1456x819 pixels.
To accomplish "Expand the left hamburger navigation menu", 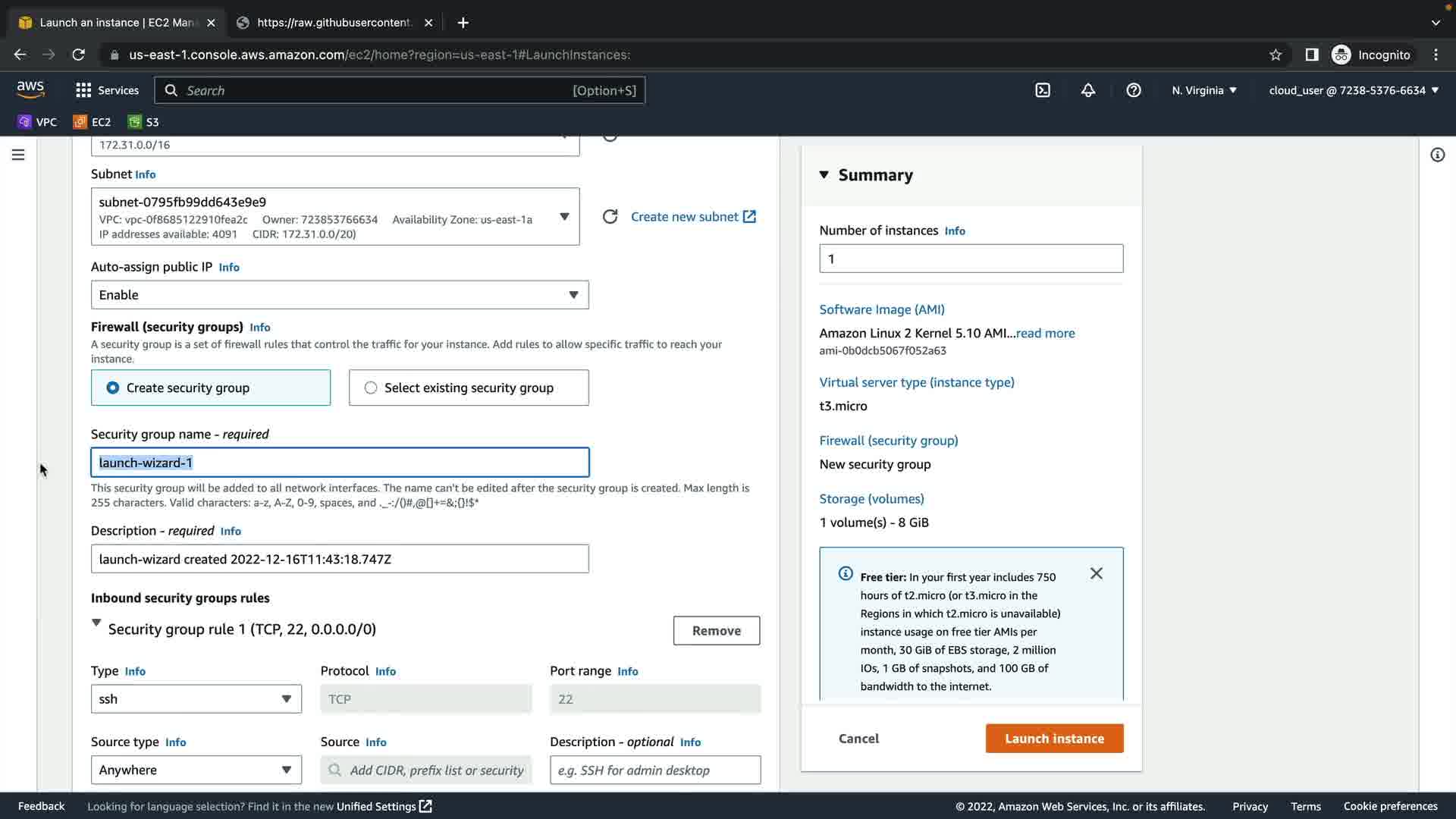I will point(18,155).
